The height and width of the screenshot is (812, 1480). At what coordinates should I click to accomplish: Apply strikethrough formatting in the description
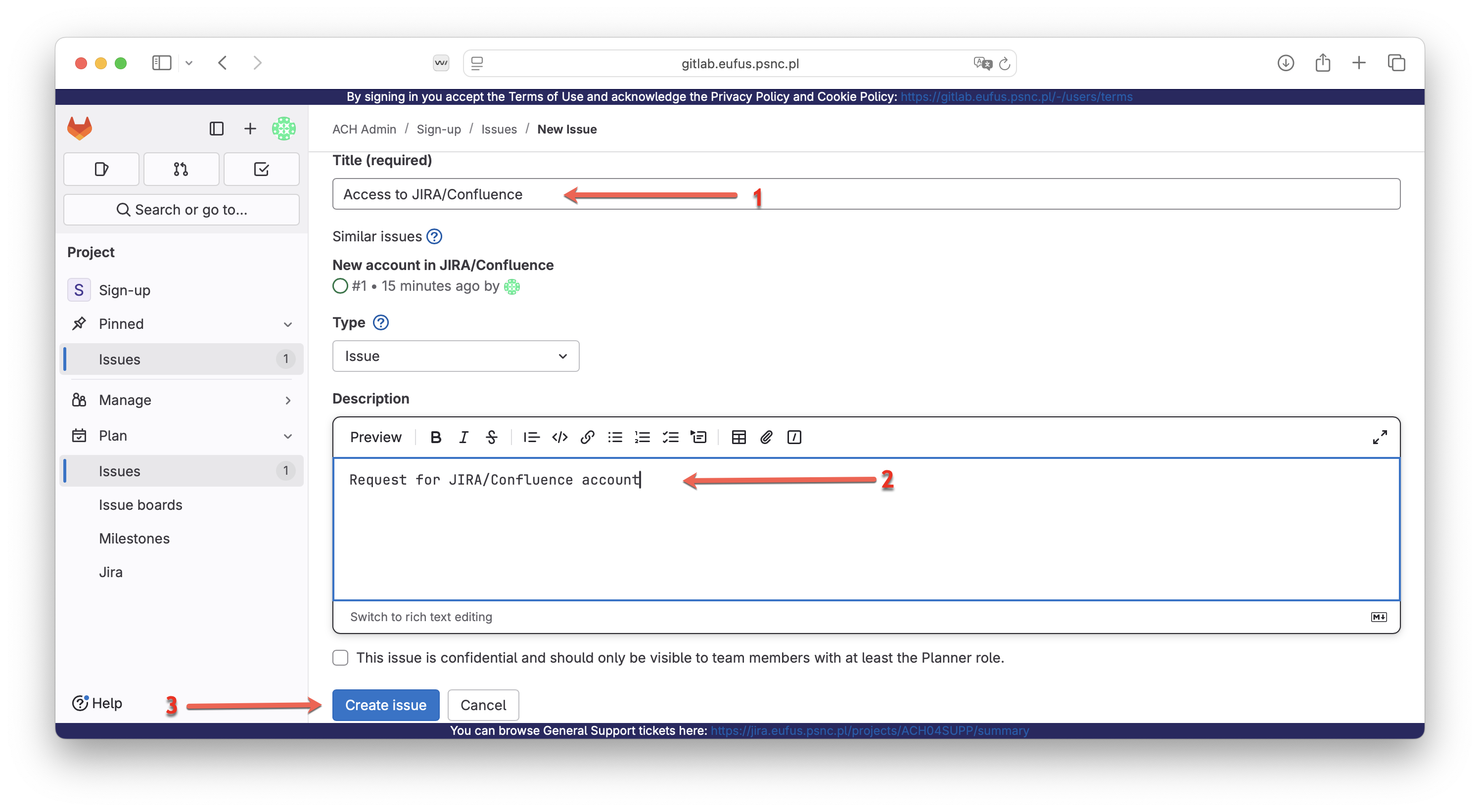(491, 438)
